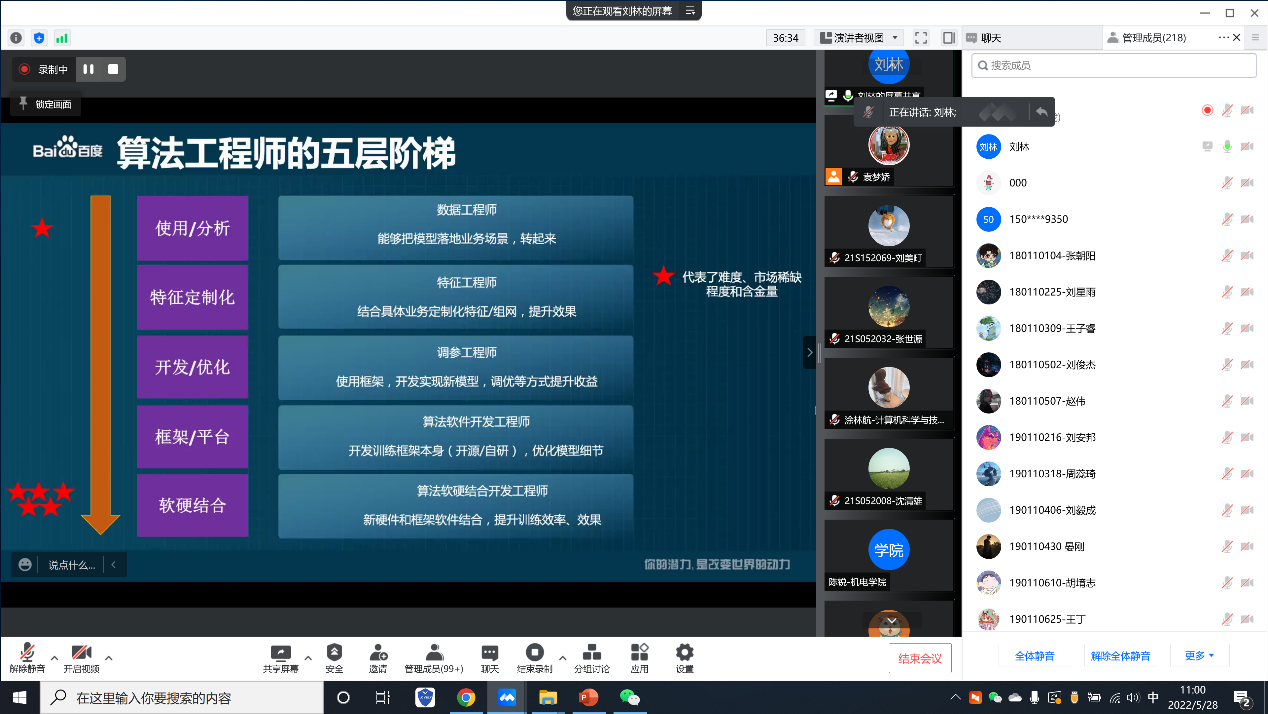Image resolution: width=1268 pixels, height=714 pixels.
Task: Click the 安全 security shield icon
Action: pyautogui.click(x=334, y=656)
